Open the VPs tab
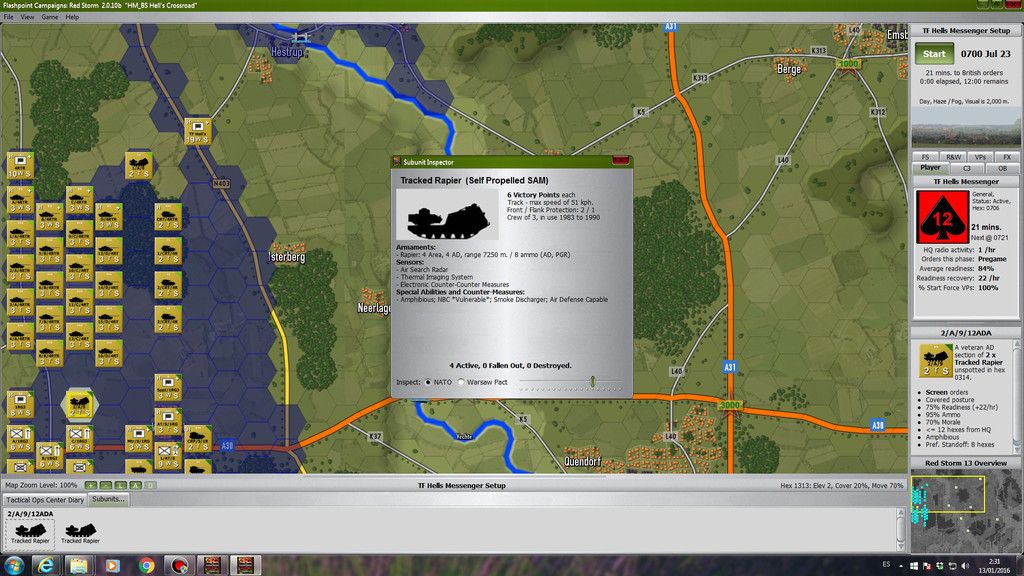1024x576 pixels. pyautogui.click(x=980, y=157)
